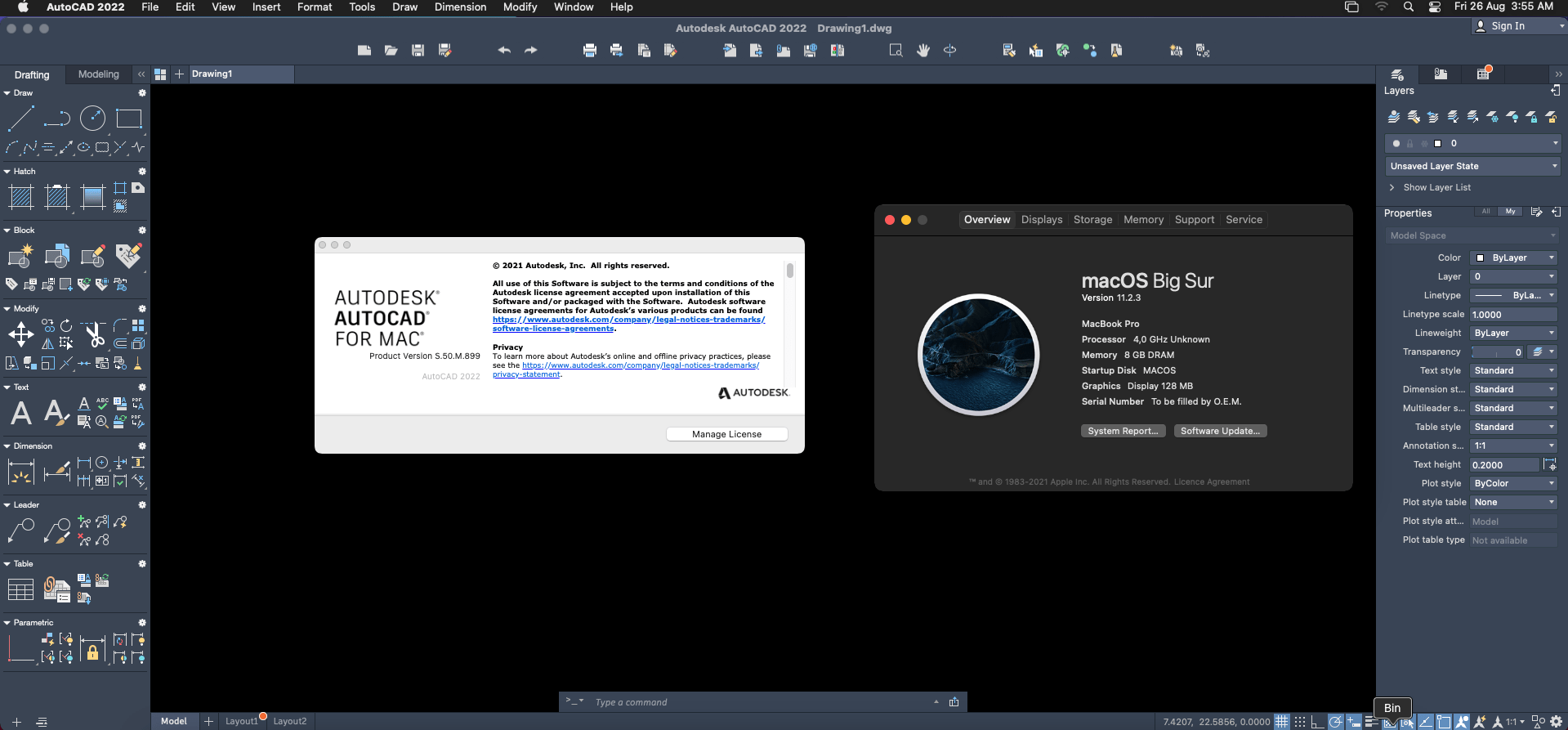The width and height of the screenshot is (1568, 730).
Task: Open the Linetype dropdown in Properties
Action: click(x=1514, y=295)
